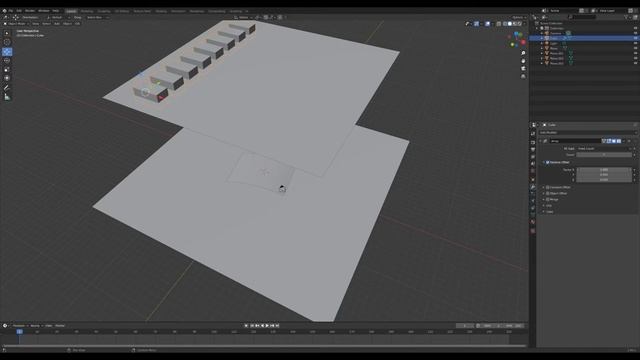This screenshot has width=640, height=360.
Task: Select the Rotate tool
Action: tap(7, 60)
